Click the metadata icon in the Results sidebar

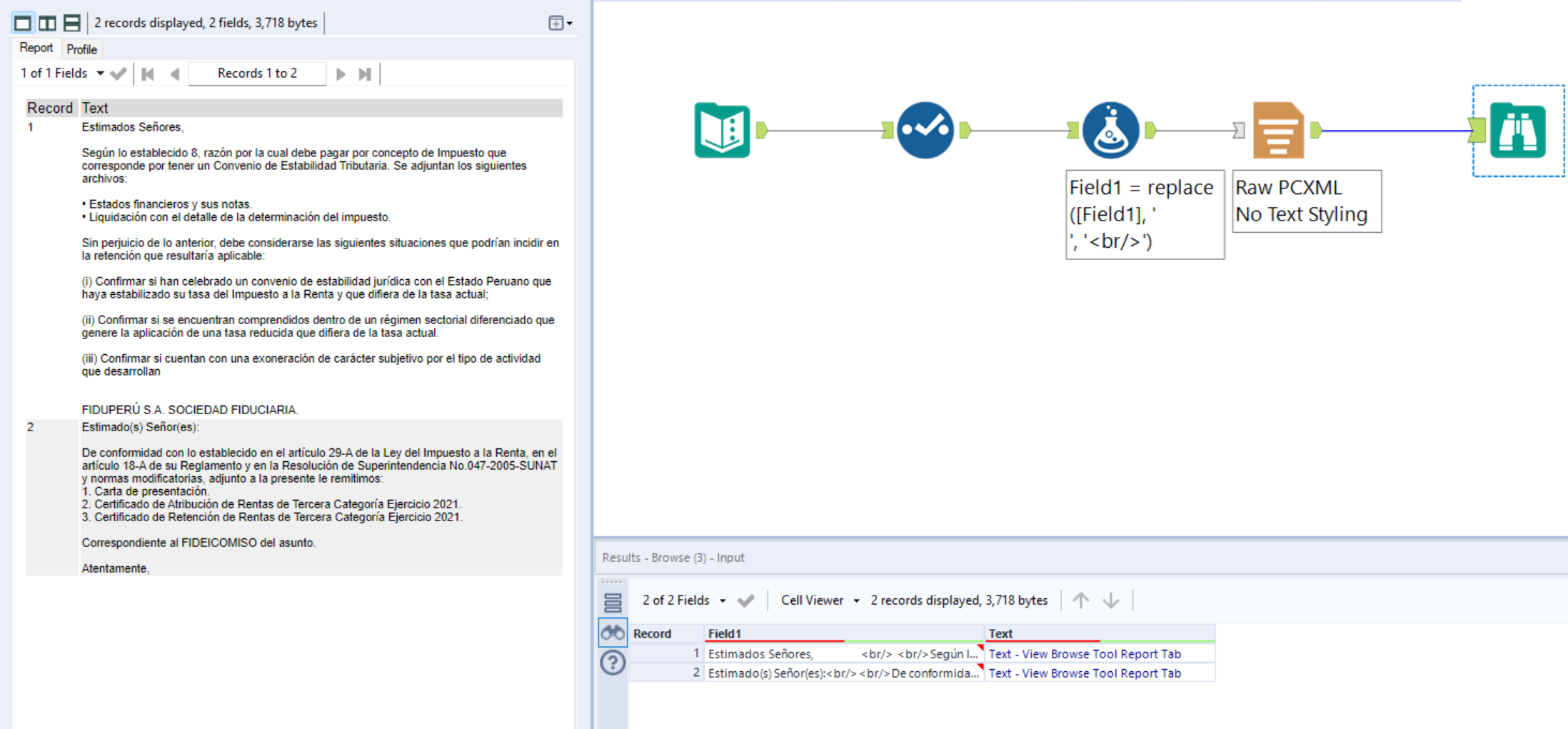coord(613,602)
